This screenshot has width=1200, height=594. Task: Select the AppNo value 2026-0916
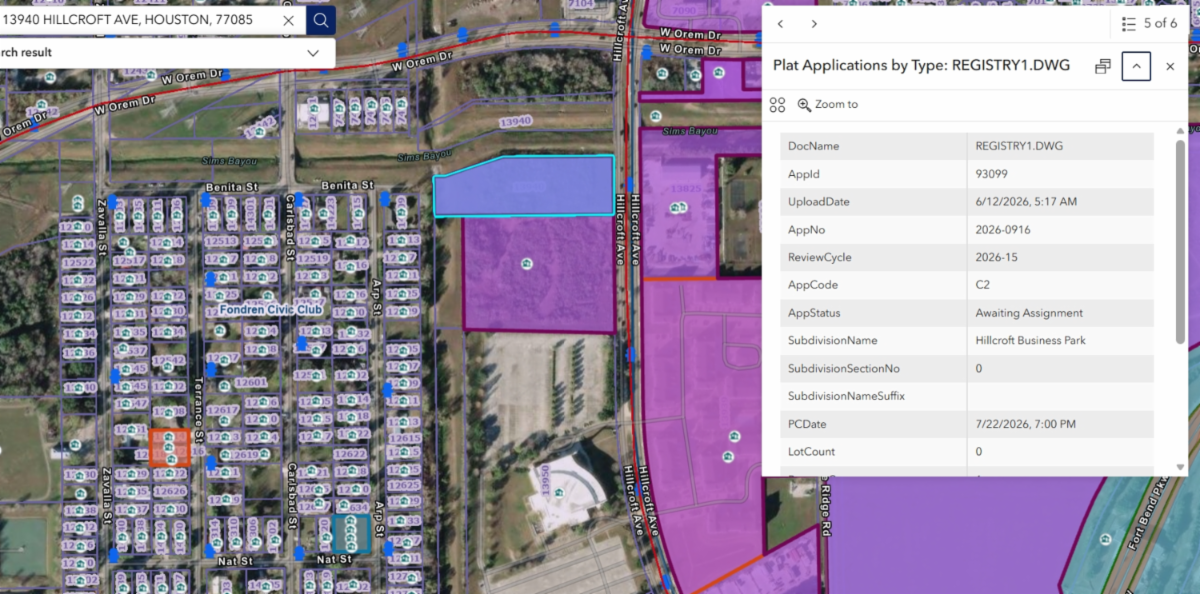(1002, 229)
